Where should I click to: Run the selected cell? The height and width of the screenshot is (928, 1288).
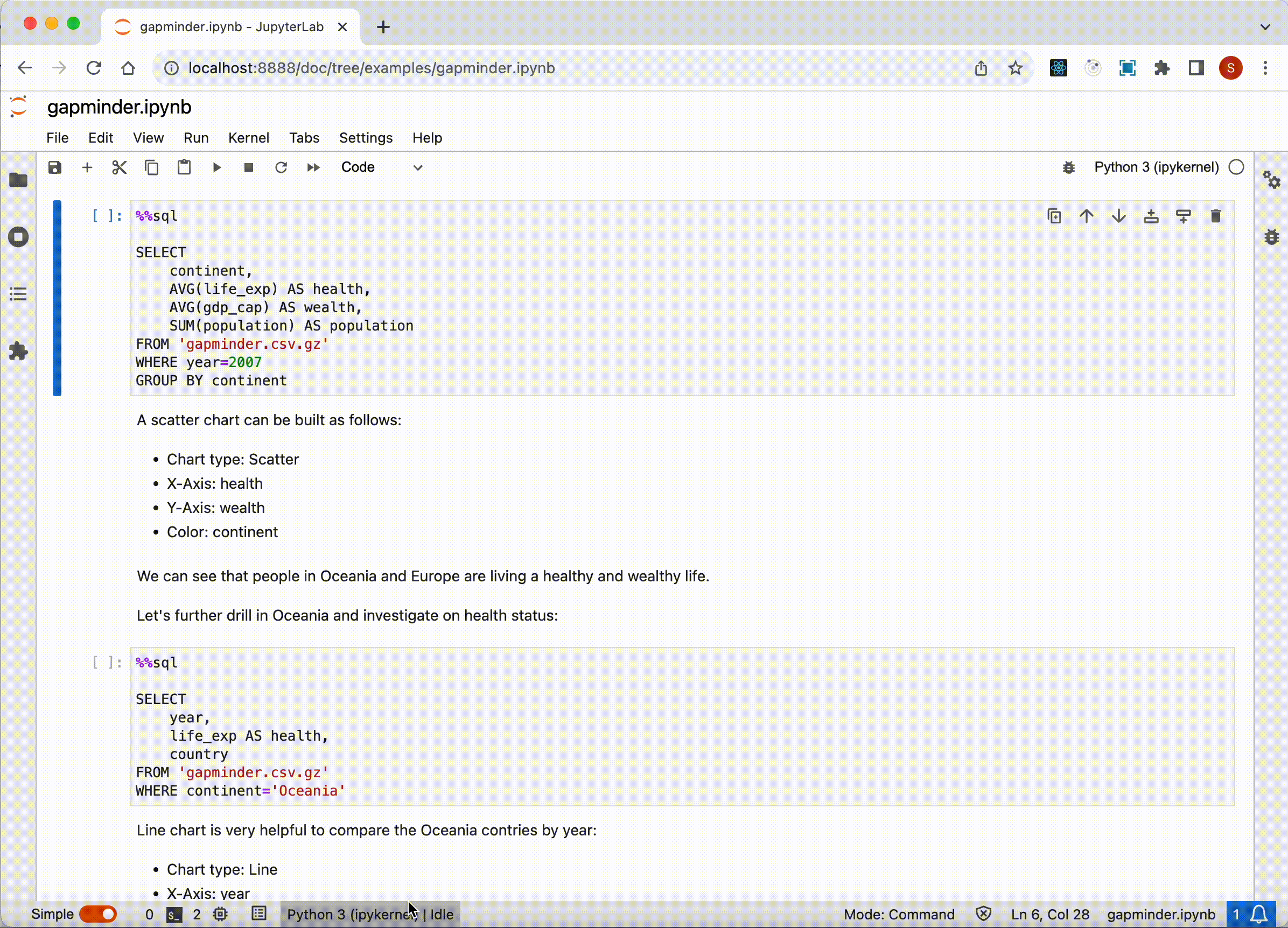(x=216, y=167)
